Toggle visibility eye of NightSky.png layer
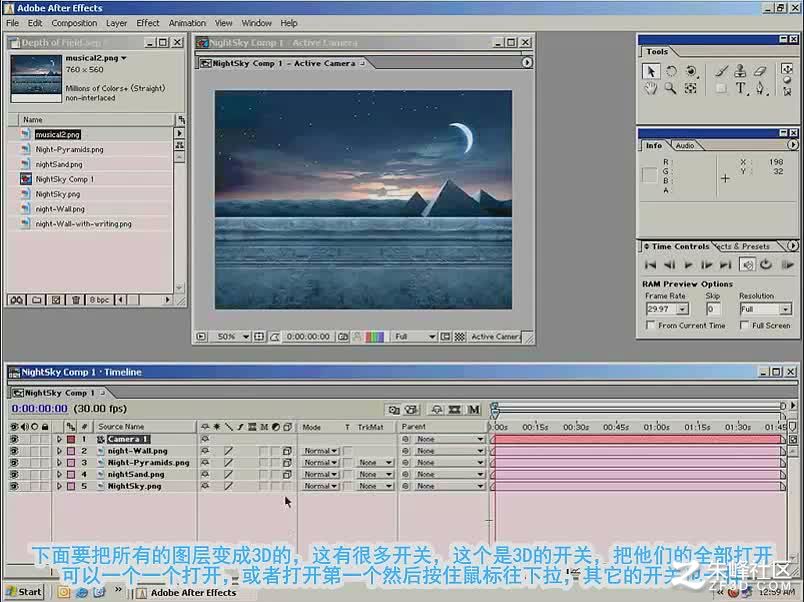The width and height of the screenshot is (804, 602). click(14, 486)
